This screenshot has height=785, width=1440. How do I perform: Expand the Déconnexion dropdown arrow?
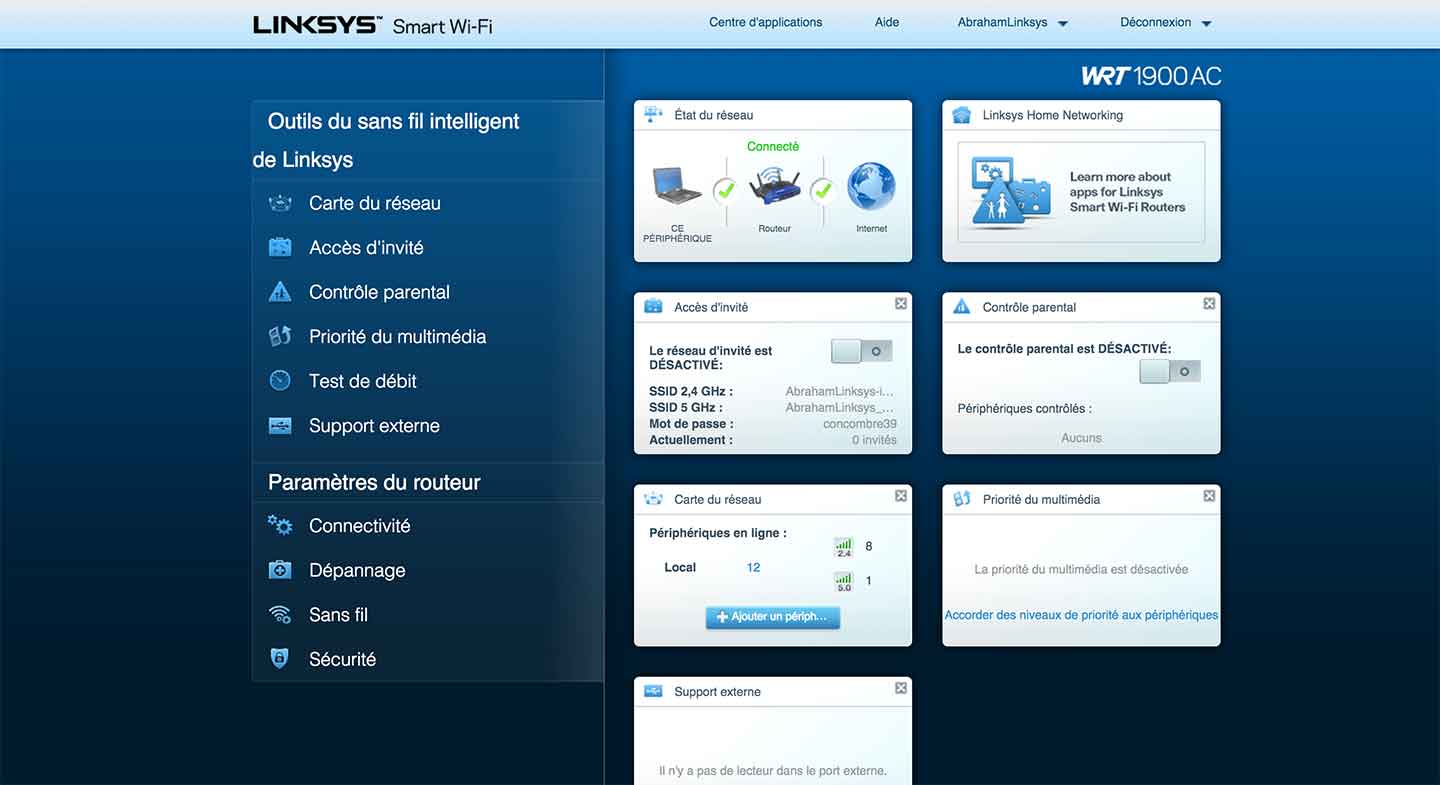(x=1206, y=23)
